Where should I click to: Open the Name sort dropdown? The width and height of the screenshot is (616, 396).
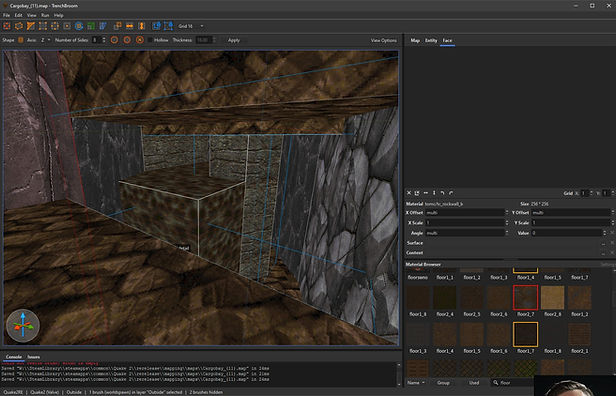[416, 383]
